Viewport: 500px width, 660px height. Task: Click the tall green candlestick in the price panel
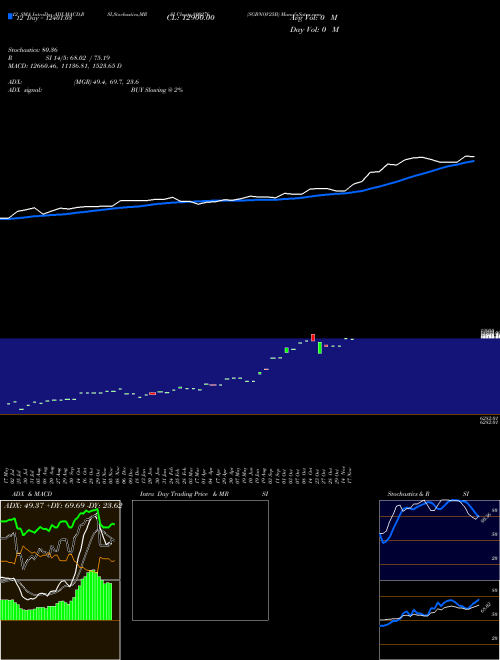click(320, 348)
